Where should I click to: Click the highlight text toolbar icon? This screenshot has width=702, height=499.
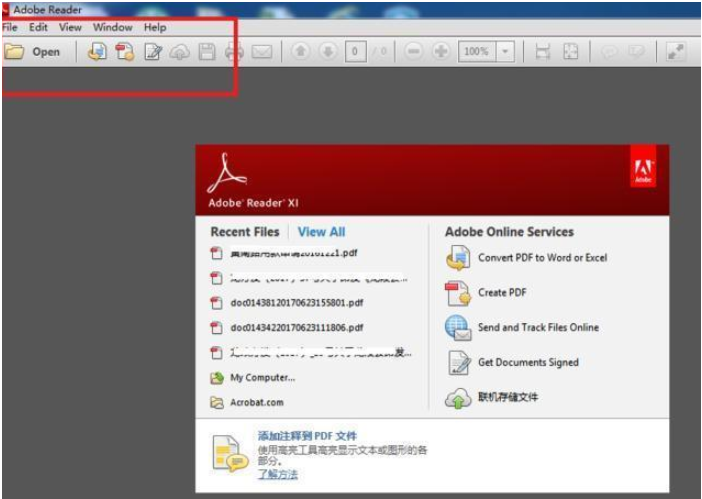636,52
